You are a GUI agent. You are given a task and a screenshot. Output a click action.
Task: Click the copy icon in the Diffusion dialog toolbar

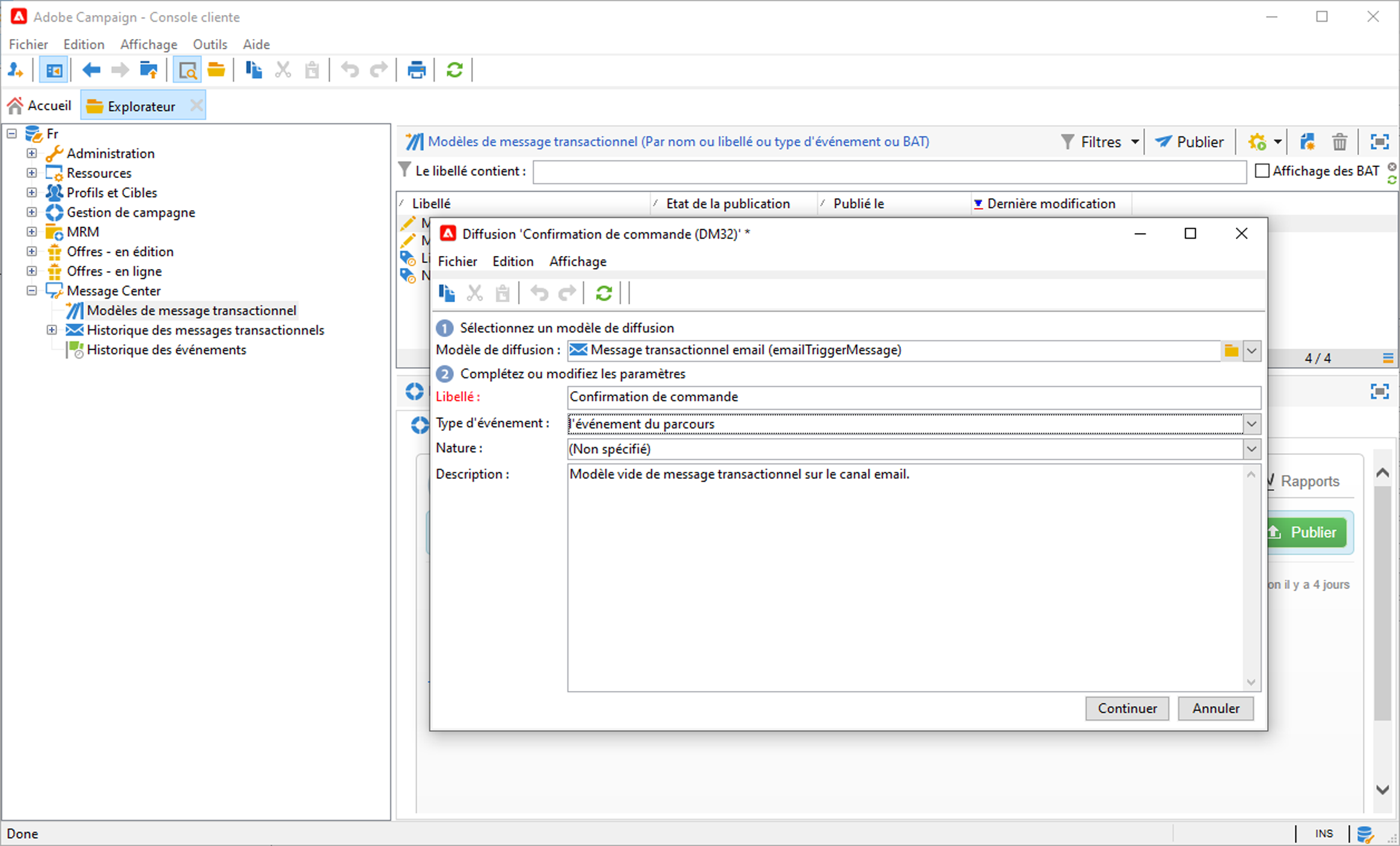(447, 293)
